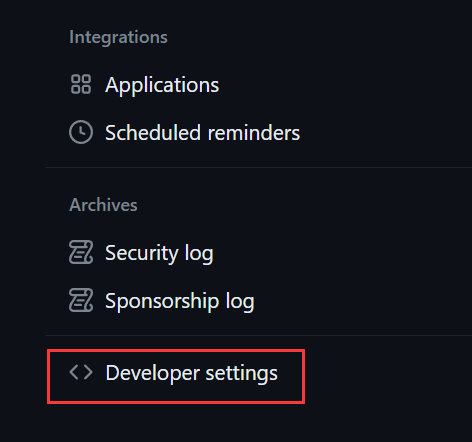Click the word "log" in Security log
This screenshot has height=442, width=472.
tap(199, 254)
